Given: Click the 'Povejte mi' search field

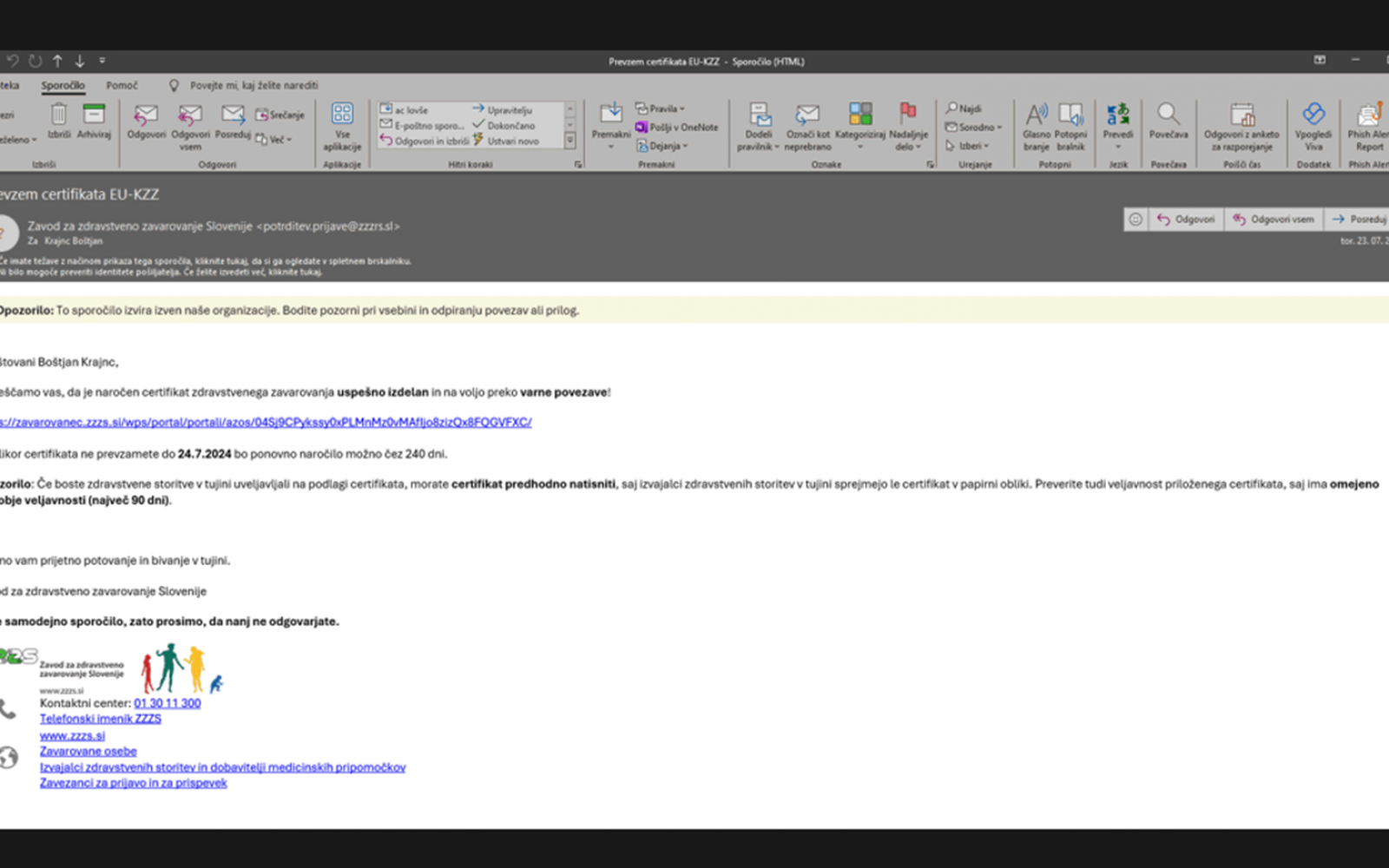Looking at the screenshot, I should 253,85.
